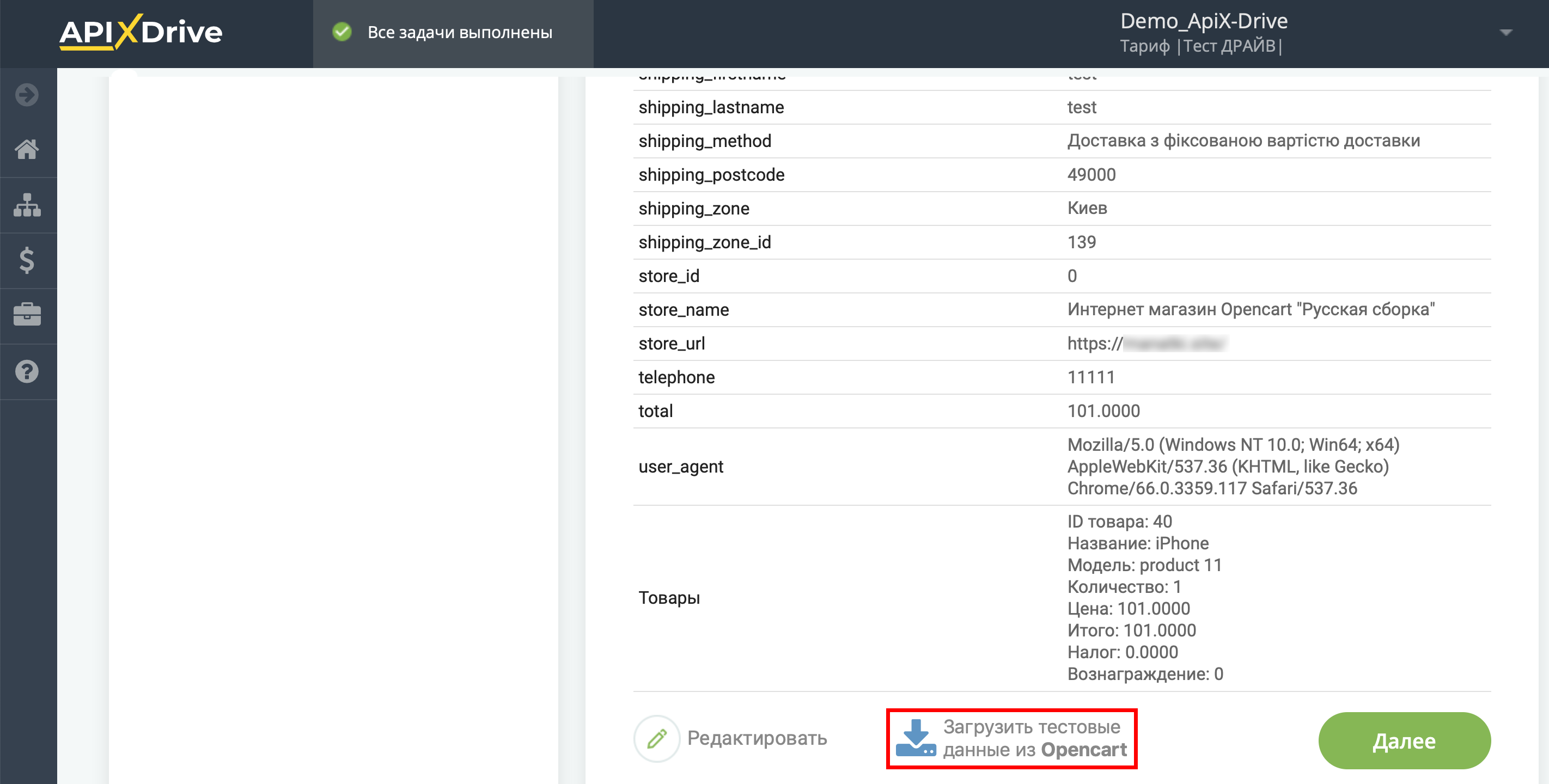Select the Цена: 101.0000 line

[x=1129, y=609]
